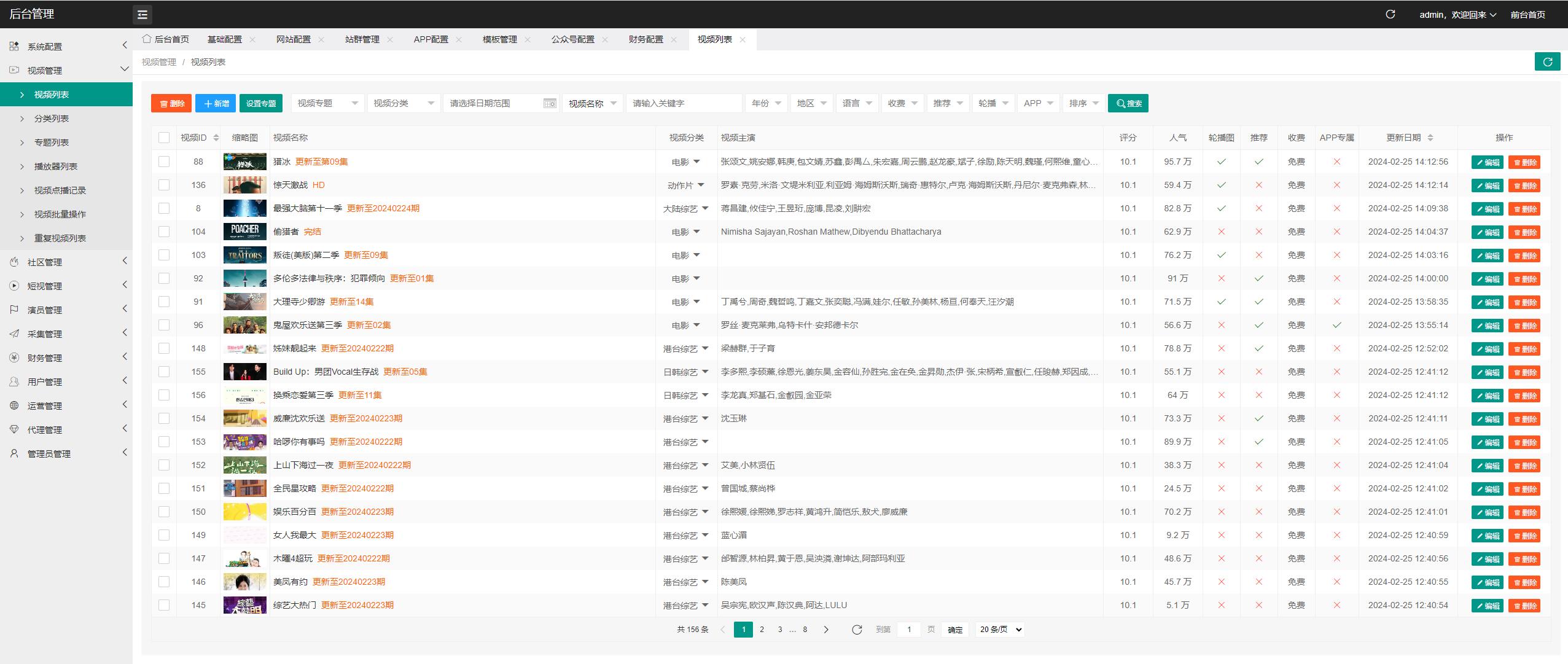Tick checkbox for 大理寺少卿游 row
Image resolution: width=1568 pixels, height=664 pixels.
[x=164, y=302]
